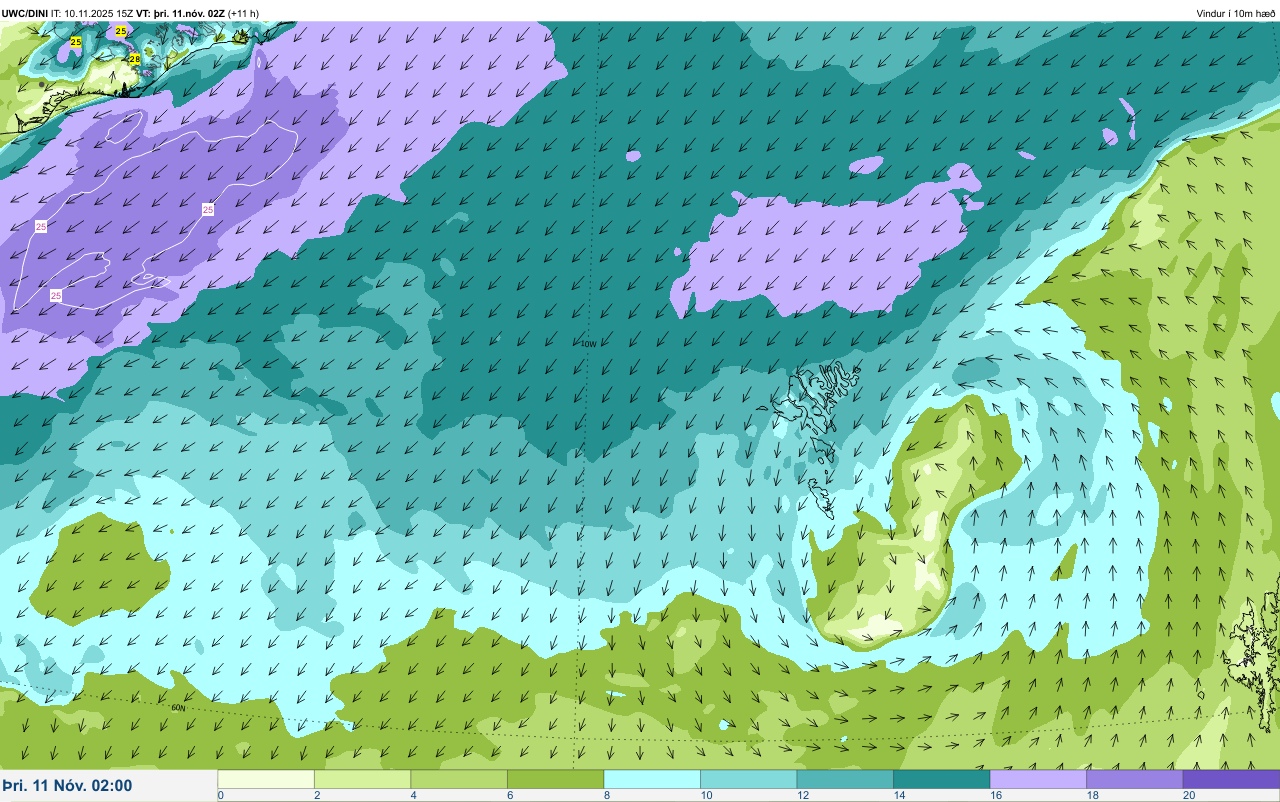Click the 0–2 palest yellow legend swatch
This screenshot has width=1280, height=802.
[266, 779]
